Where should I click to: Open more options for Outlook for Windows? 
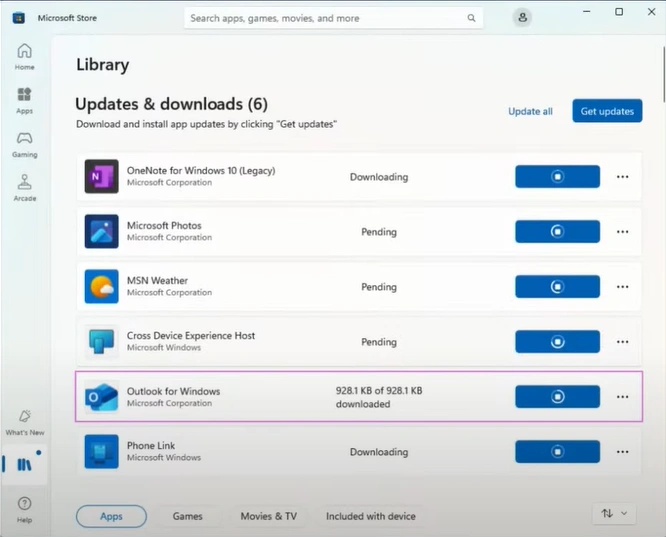[x=622, y=397]
